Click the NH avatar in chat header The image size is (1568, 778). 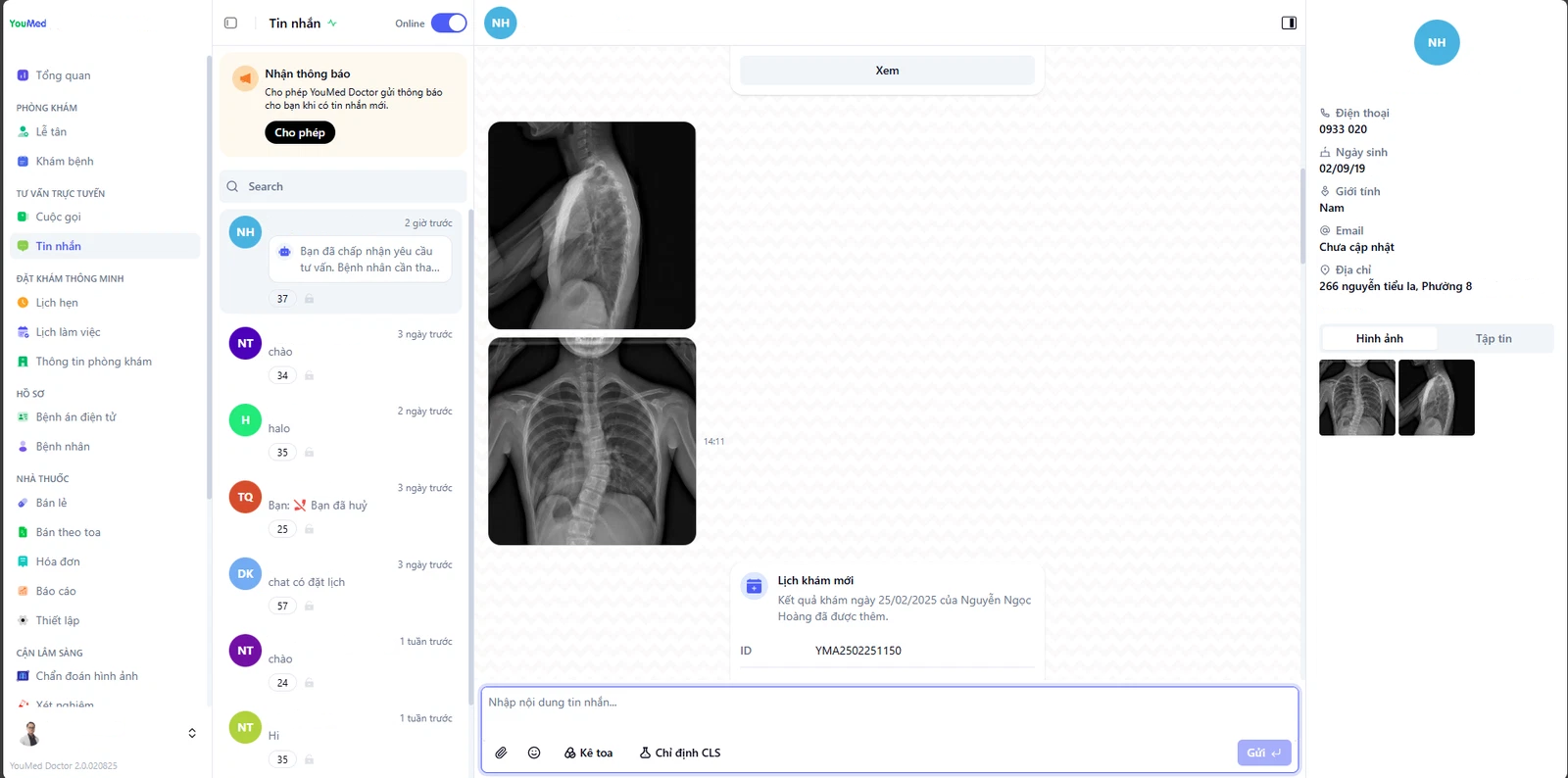point(501,24)
